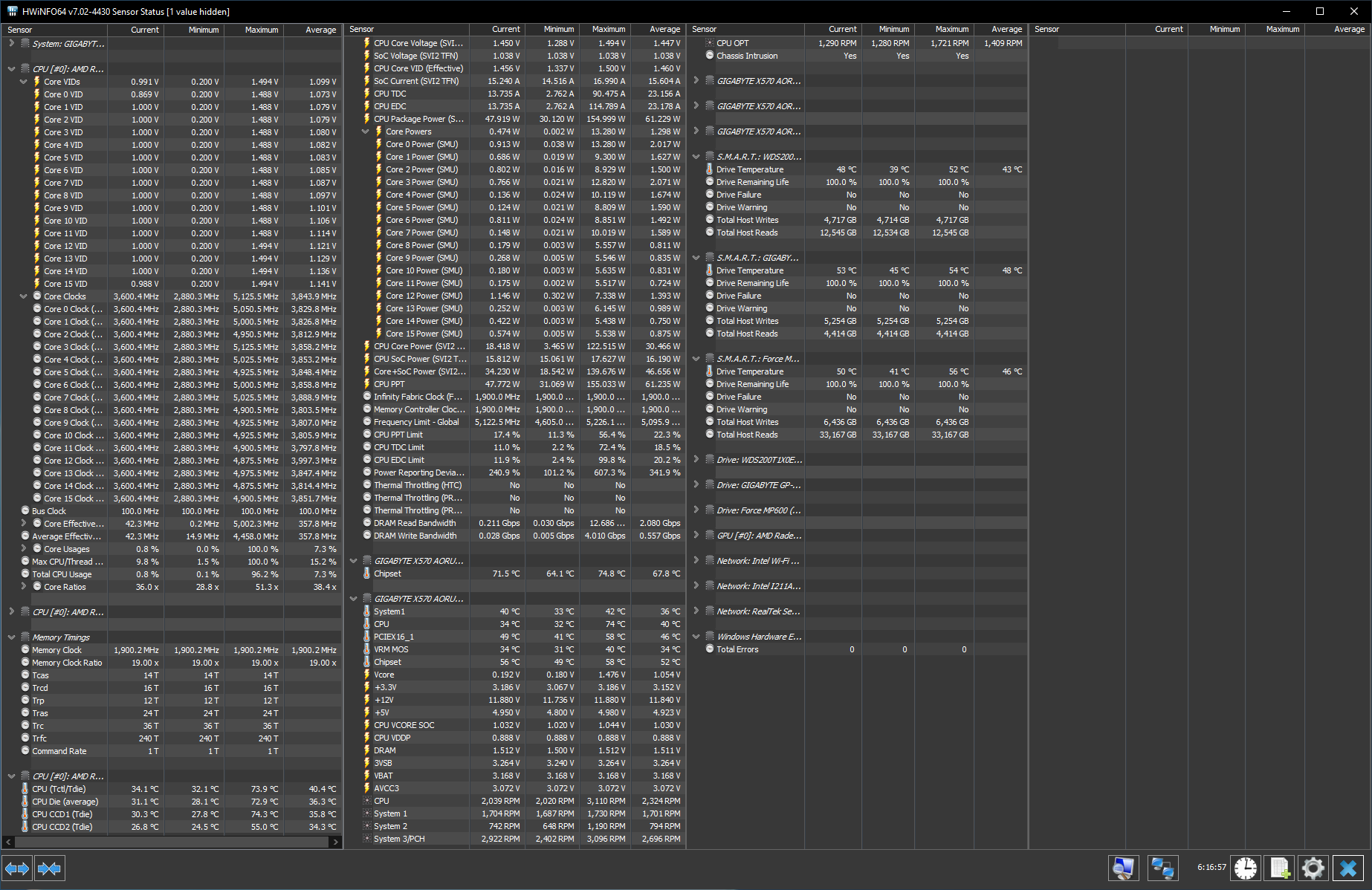Select the Thermal Throttling (HTC) row
Screen dimensions: 1372x890
pyautogui.click(x=521, y=485)
